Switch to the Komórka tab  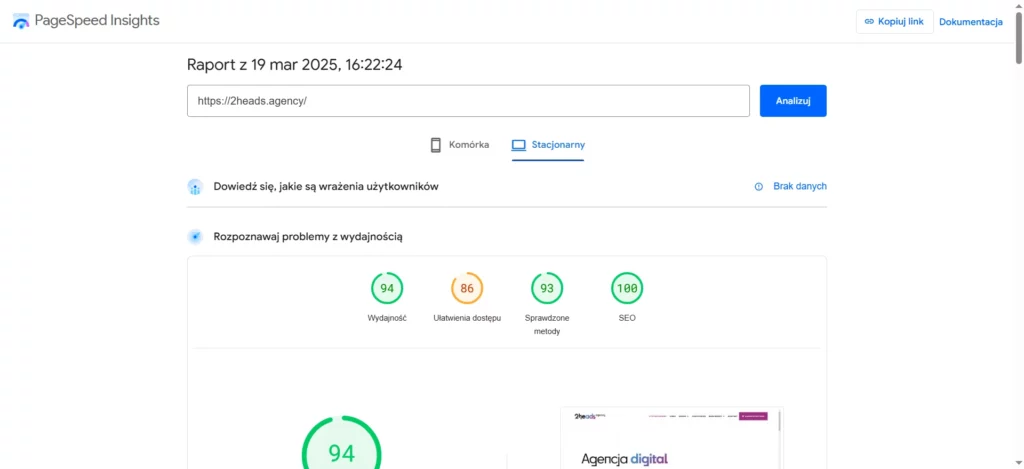pyautogui.click(x=459, y=145)
